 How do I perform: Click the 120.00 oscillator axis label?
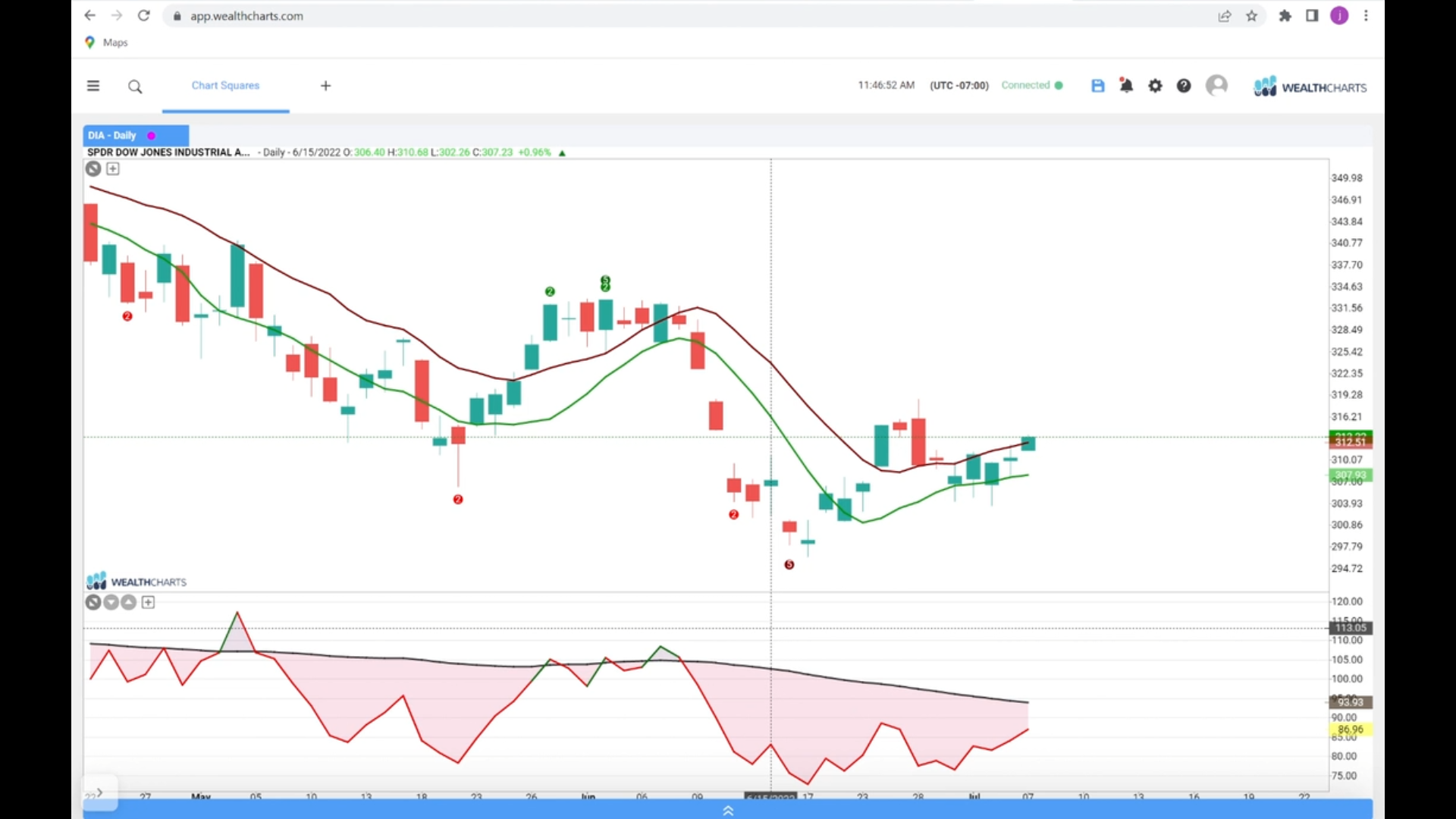point(1347,601)
